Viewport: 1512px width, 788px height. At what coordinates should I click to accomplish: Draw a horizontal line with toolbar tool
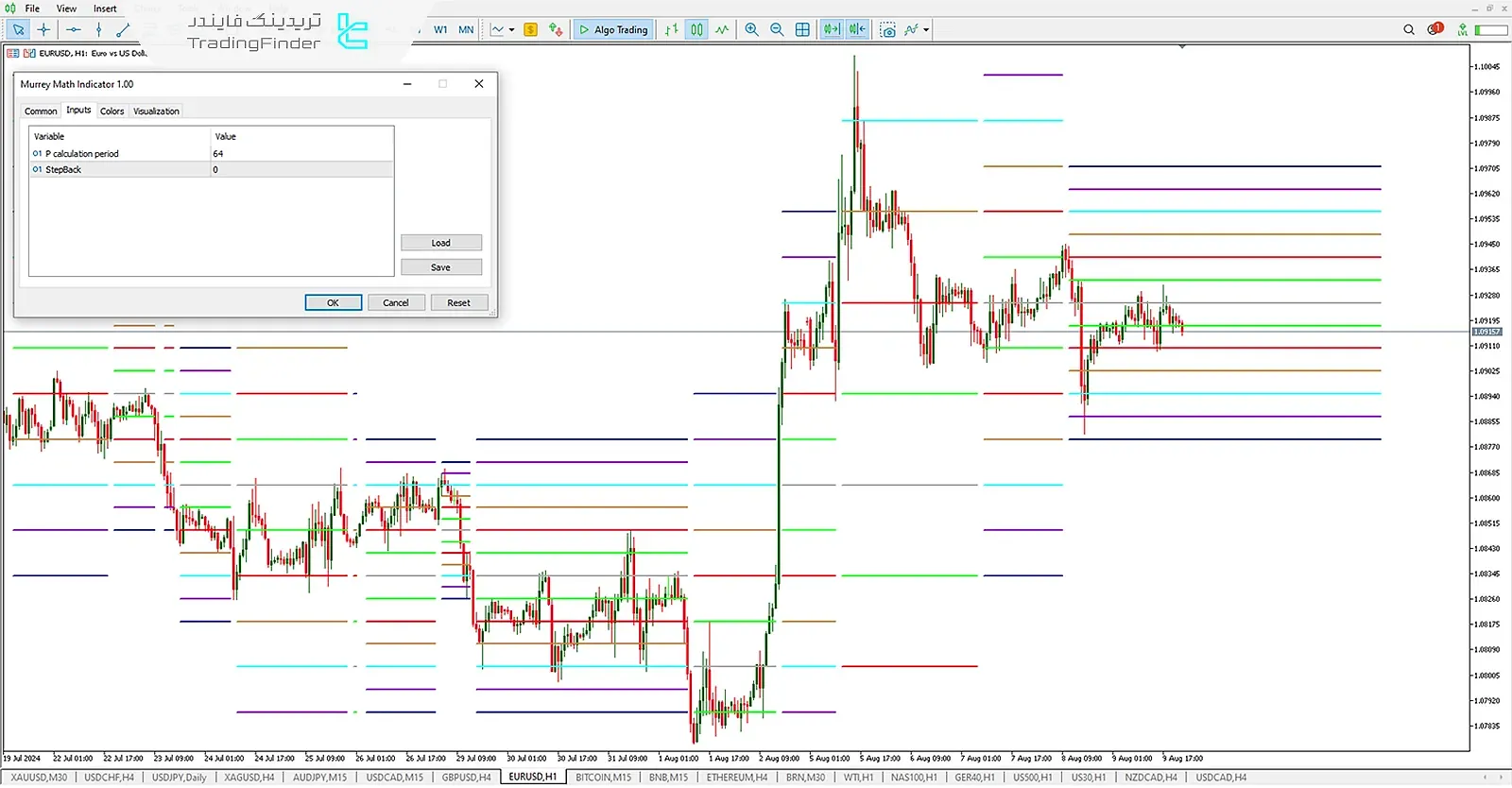73,30
